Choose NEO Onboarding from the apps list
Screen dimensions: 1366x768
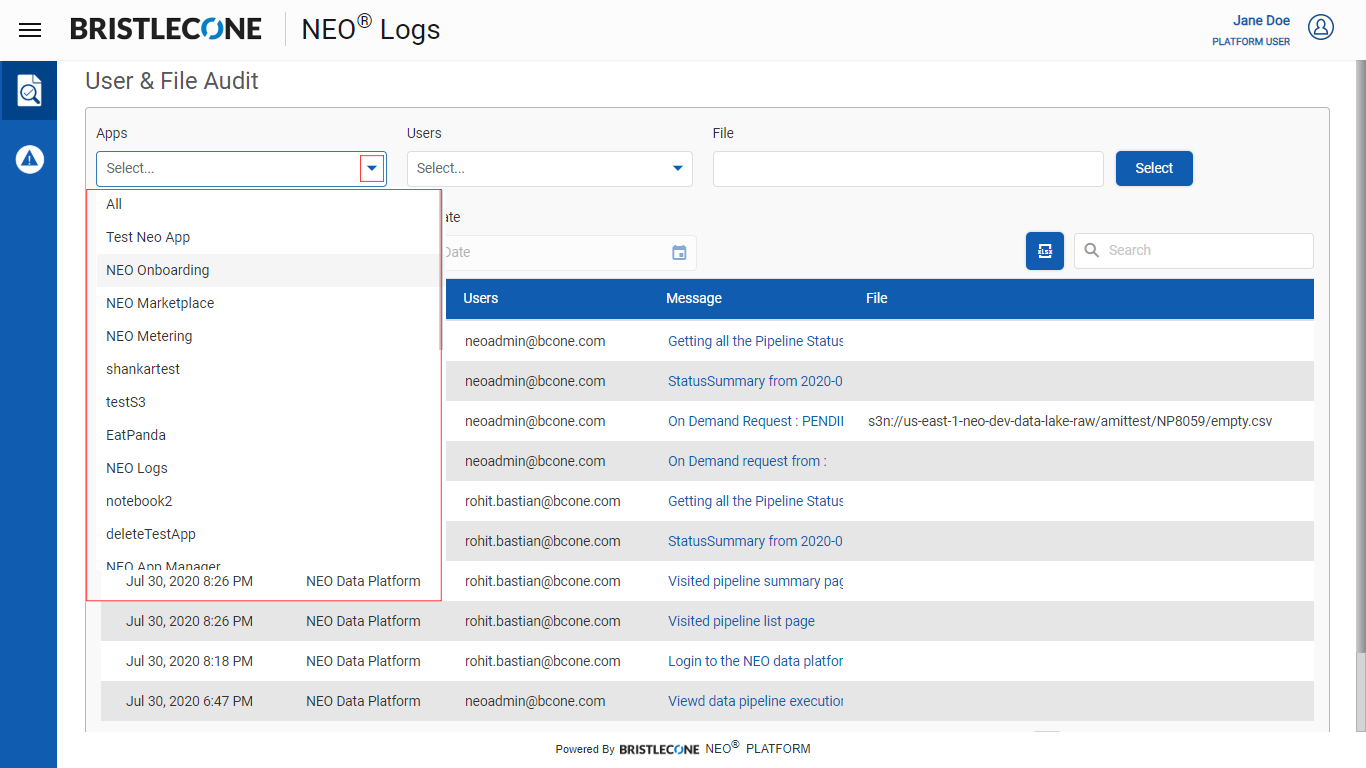pyautogui.click(x=158, y=270)
